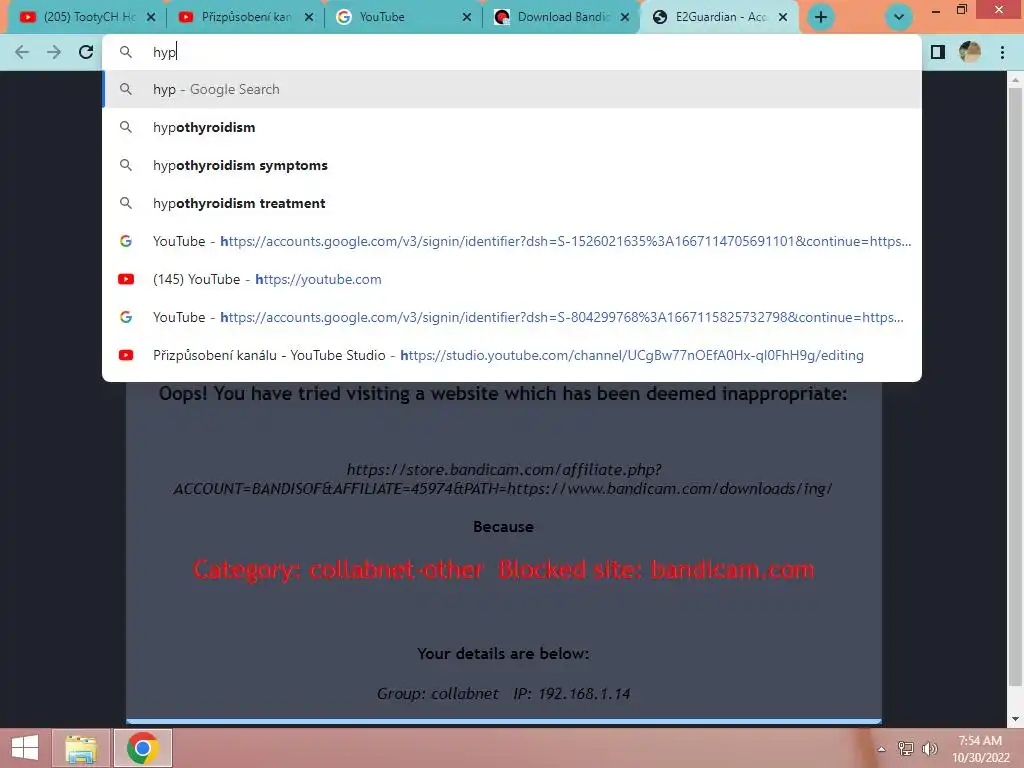The image size is (1024, 768).
Task: Open File Explorer from taskbar
Action: [x=81, y=748]
